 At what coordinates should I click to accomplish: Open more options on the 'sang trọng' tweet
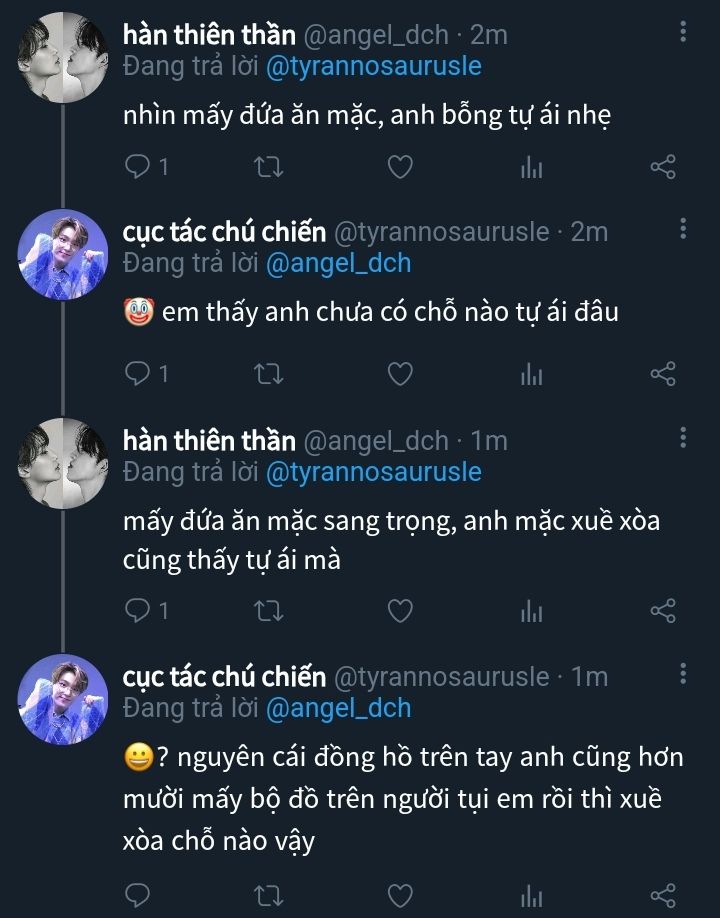coord(683,439)
